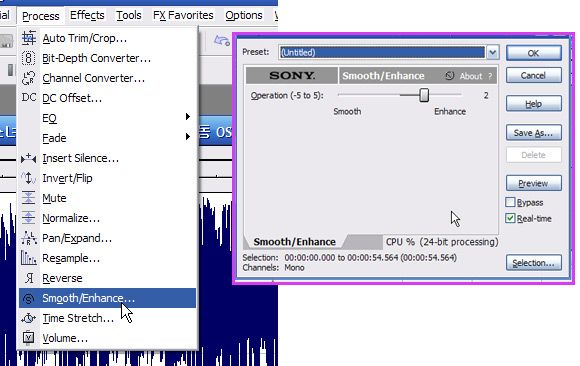This screenshot has width=580, height=366.
Task: Click the Mute icon in Process menu
Action: coord(28,198)
